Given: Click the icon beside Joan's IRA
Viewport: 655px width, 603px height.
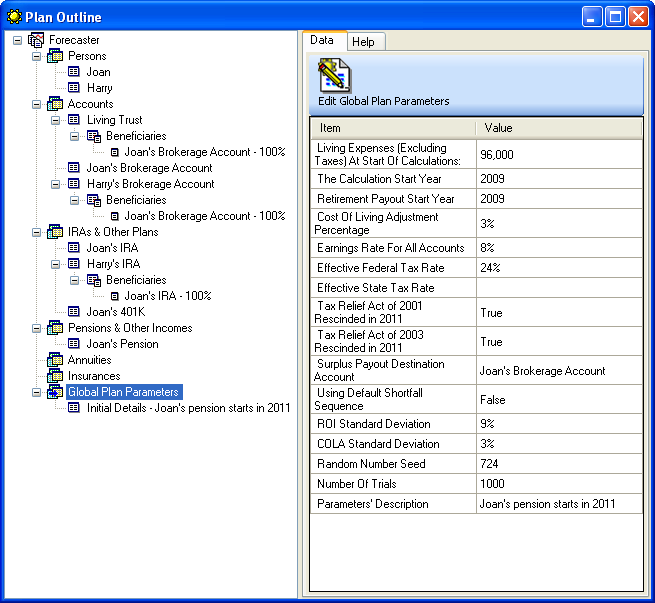Looking at the screenshot, I should [x=74, y=248].
